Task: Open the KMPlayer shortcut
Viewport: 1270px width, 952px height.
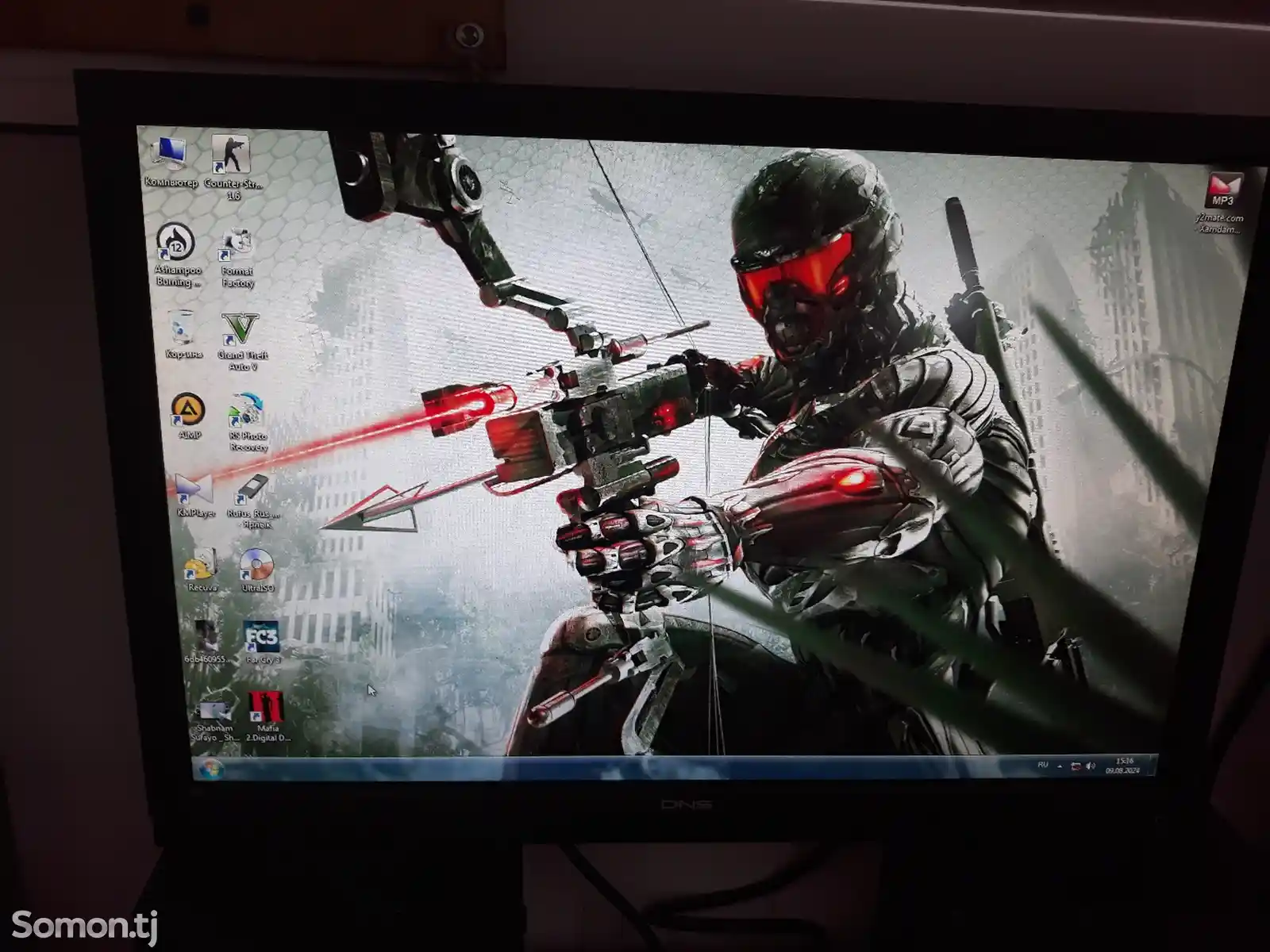Action: point(195,496)
